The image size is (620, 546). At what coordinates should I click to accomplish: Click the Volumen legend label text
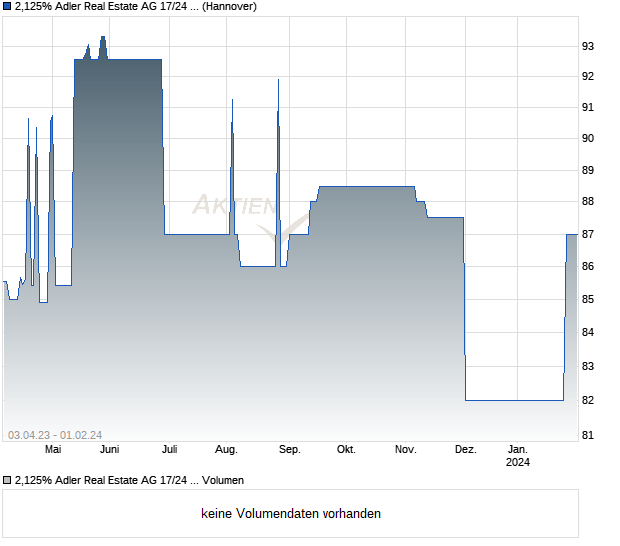pyautogui.click(x=129, y=480)
